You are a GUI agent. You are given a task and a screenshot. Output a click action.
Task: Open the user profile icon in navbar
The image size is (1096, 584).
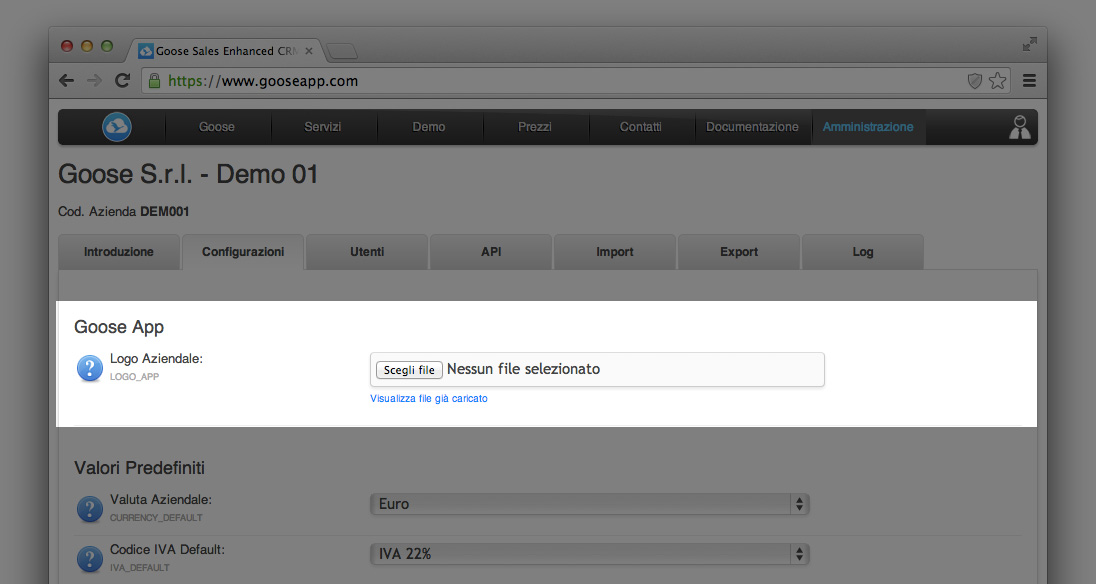coord(1019,127)
